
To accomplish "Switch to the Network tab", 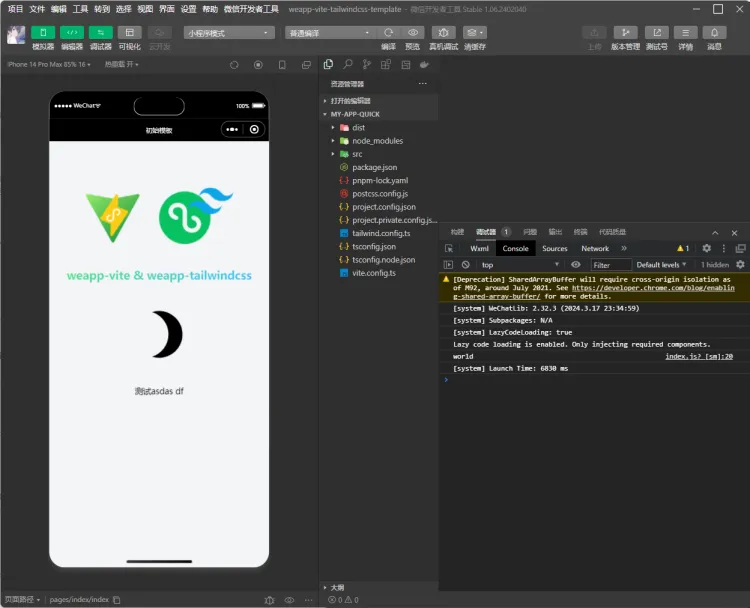I will pos(595,248).
